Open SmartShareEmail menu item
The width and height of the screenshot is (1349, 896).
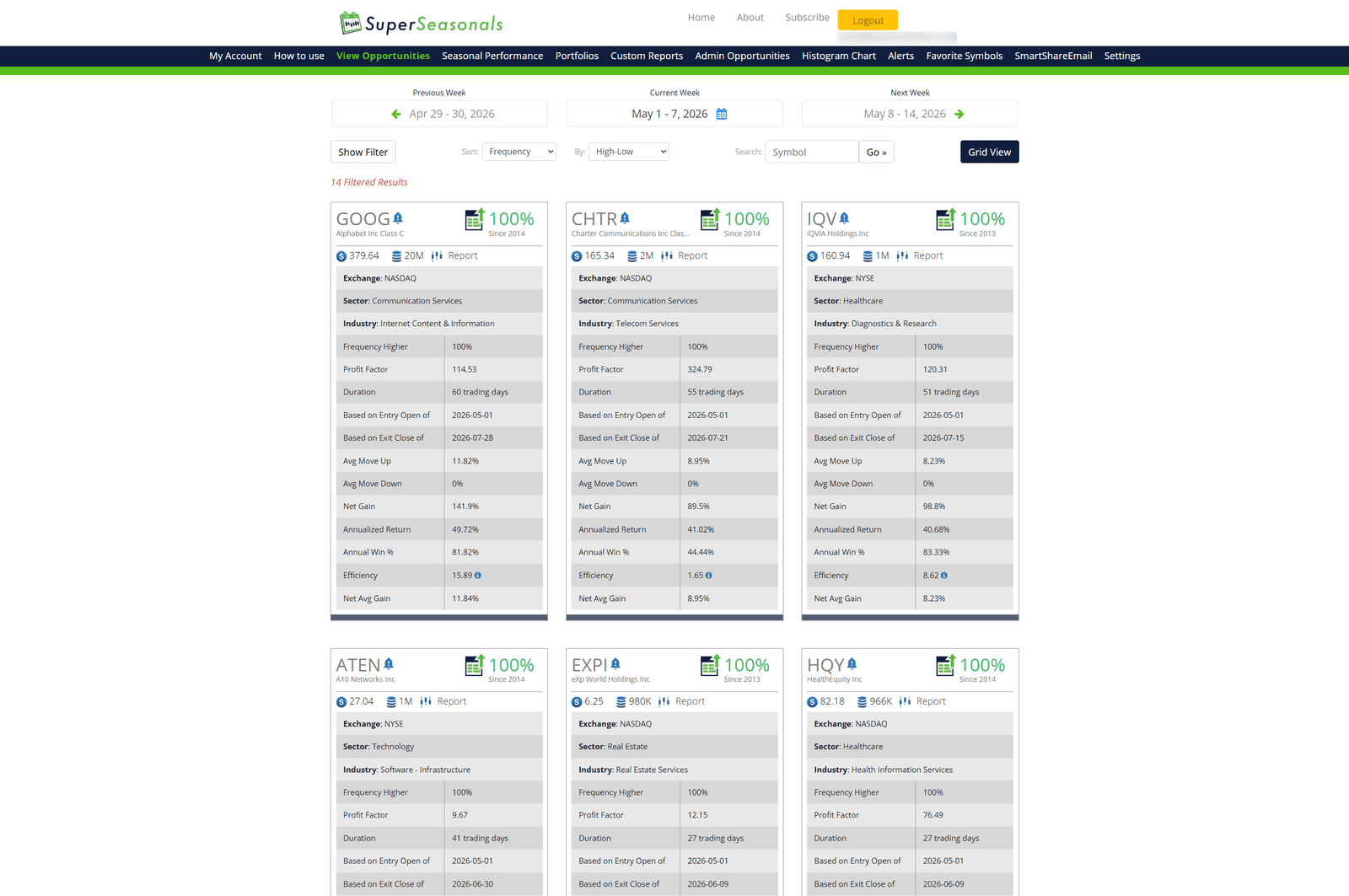point(1053,56)
